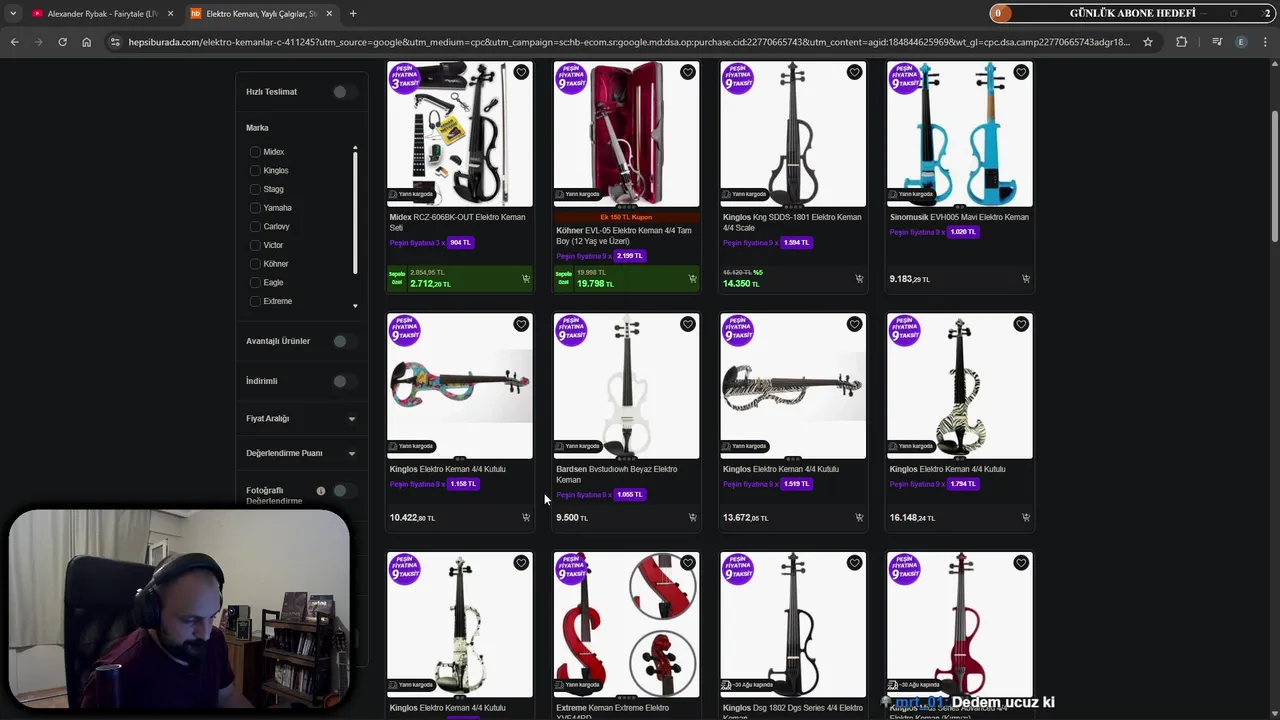The width and height of the screenshot is (1280, 720).
Task: Open the tab search dropdown
Action: pos(13,13)
